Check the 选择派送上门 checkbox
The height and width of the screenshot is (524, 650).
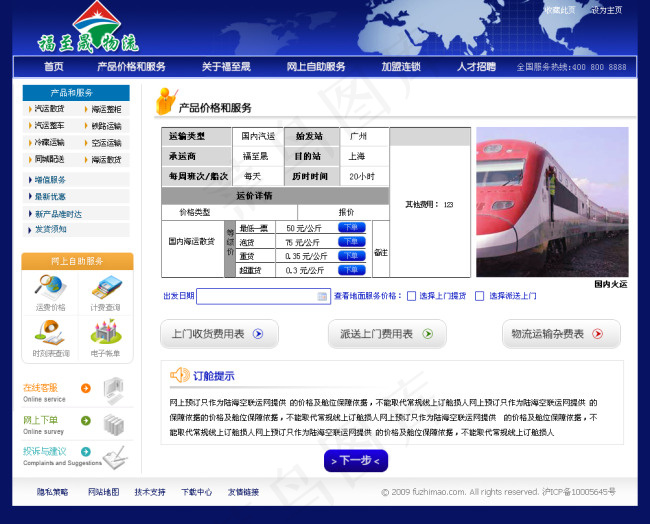click(480, 296)
